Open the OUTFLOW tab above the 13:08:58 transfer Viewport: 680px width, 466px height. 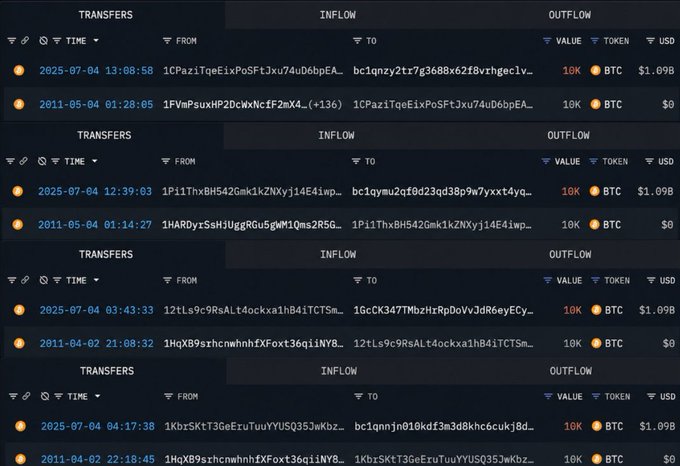(569, 15)
